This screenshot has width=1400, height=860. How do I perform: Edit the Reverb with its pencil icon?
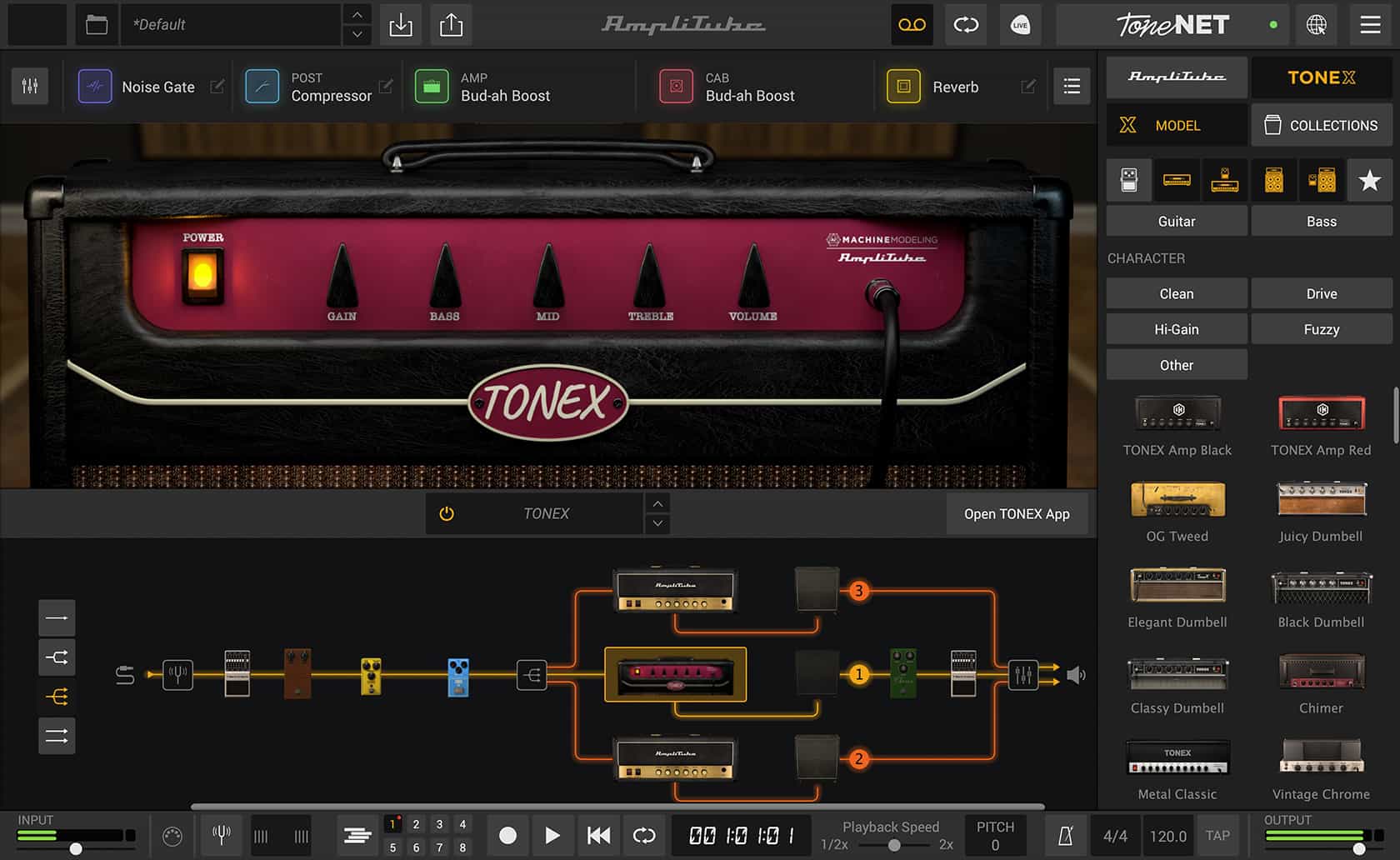click(1029, 86)
